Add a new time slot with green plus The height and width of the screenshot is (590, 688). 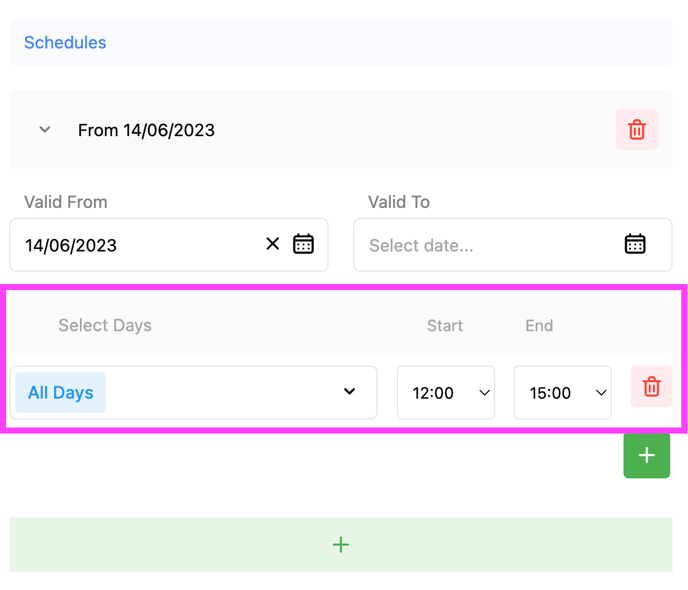646,455
